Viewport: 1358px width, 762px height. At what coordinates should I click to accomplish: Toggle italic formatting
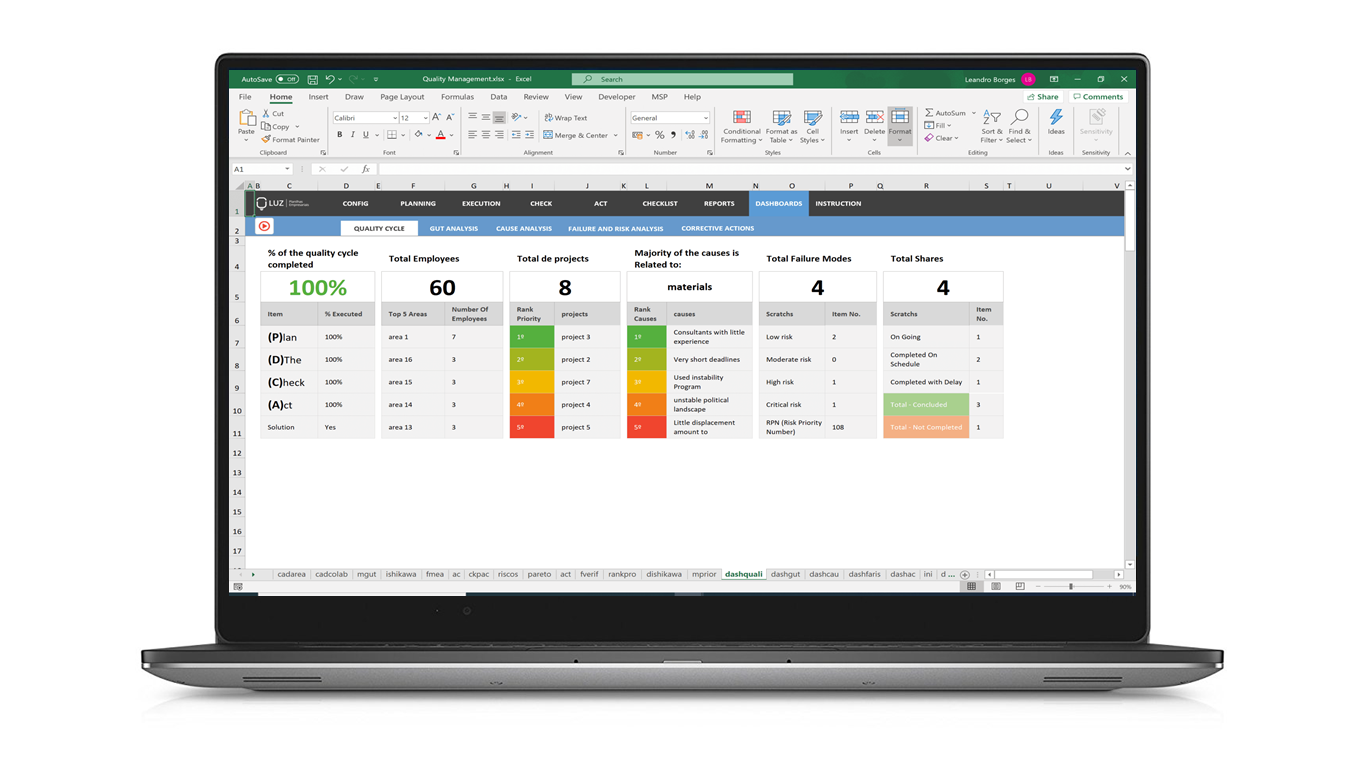(x=353, y=133)
